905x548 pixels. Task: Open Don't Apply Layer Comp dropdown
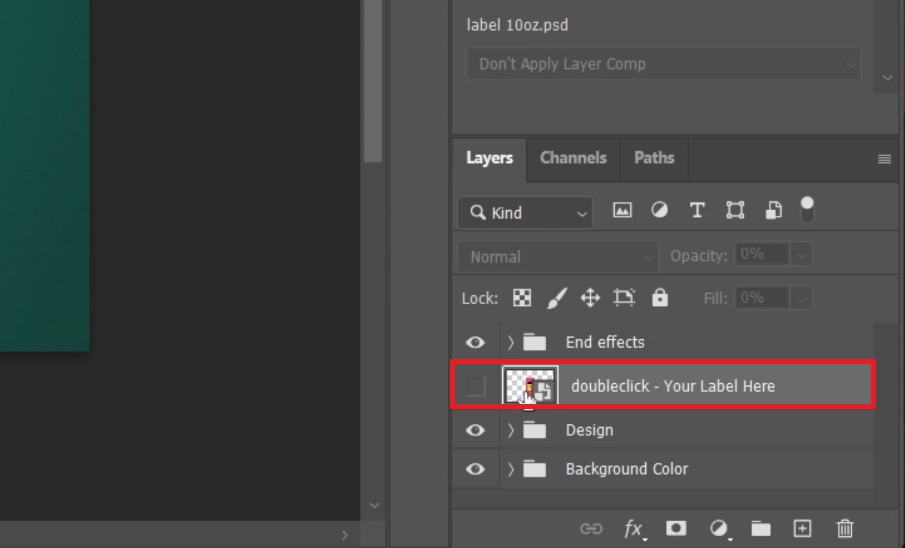click(664, 64)
